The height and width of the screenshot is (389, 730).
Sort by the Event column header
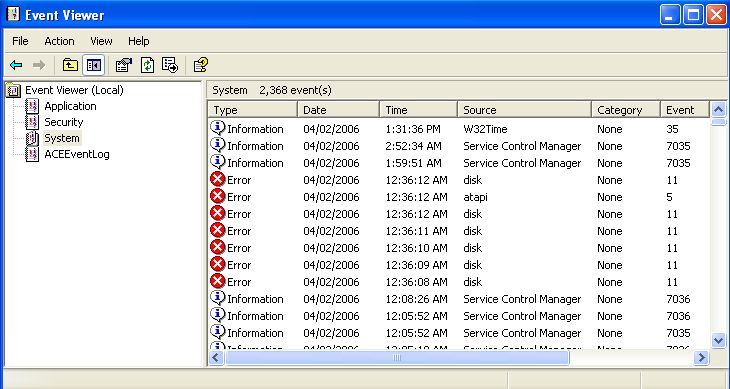(684, 110)
